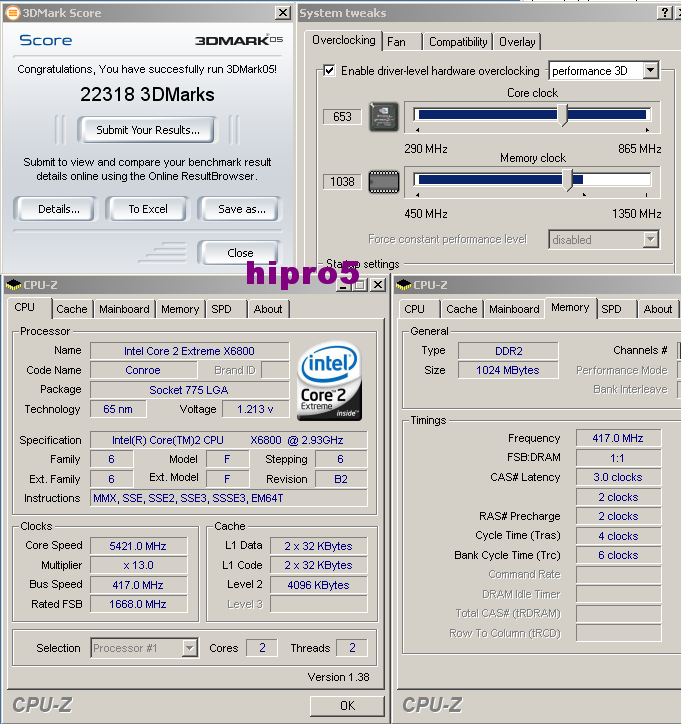Click the Intel Core 2 Extreme logo
The width and height of the screenshot is (681, 724).
tap(329, 381)
